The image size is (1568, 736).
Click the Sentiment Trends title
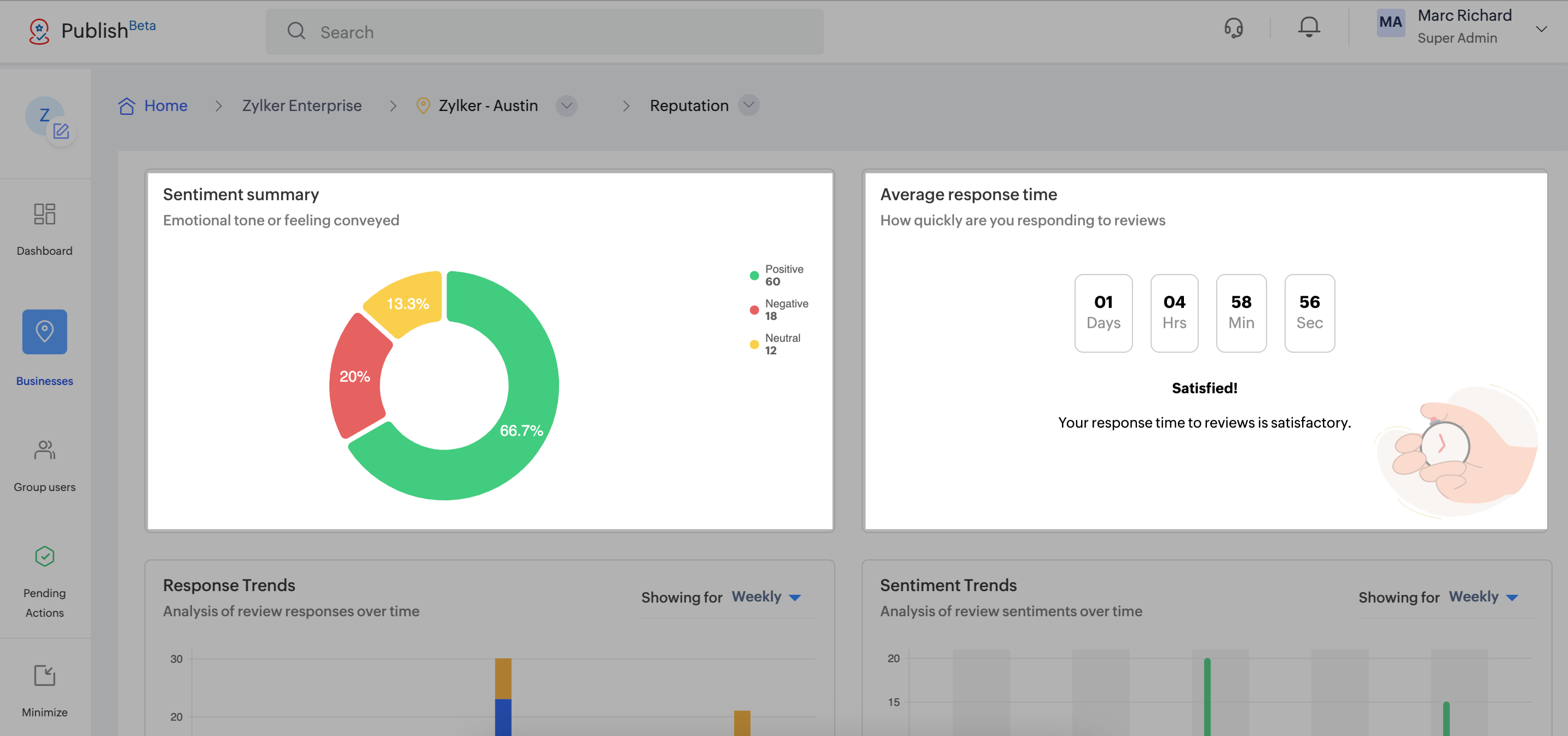[948, 585]
